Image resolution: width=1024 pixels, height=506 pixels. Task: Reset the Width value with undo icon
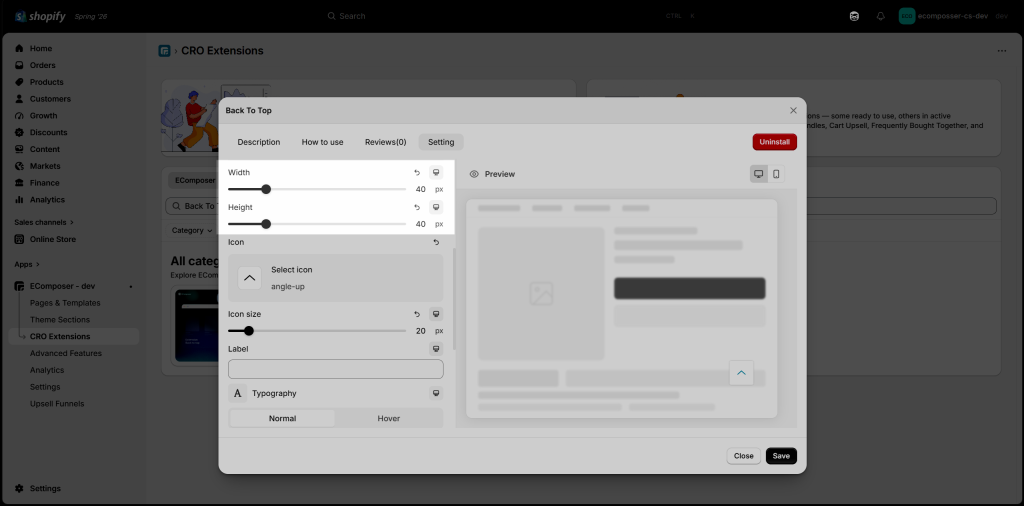pos(417,172)
